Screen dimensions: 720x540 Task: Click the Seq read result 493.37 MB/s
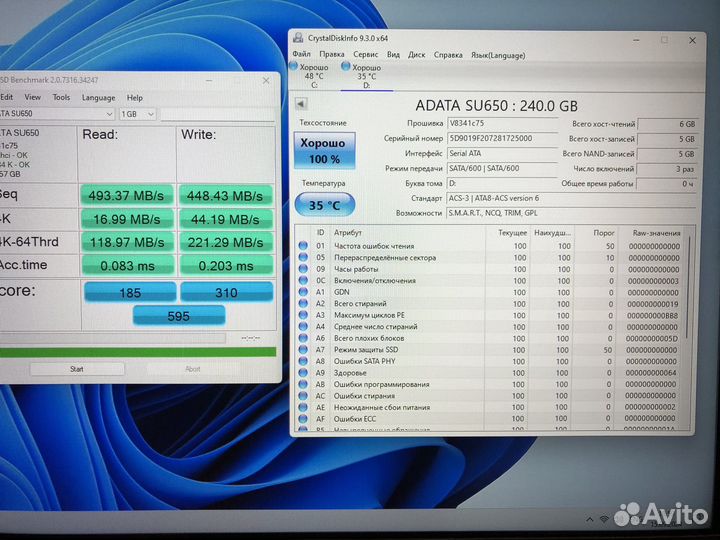[126, 196]
